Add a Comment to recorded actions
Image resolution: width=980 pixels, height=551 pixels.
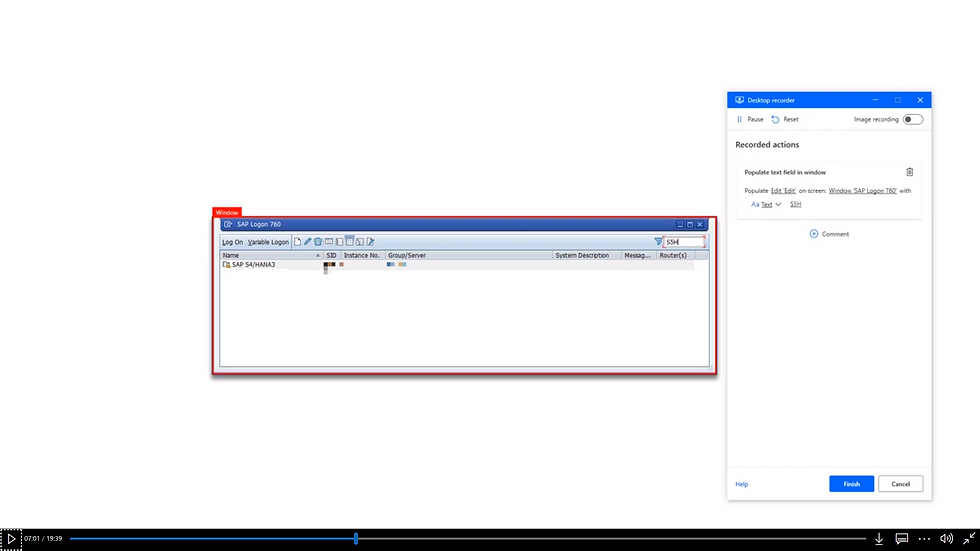[x=829, y=234]
